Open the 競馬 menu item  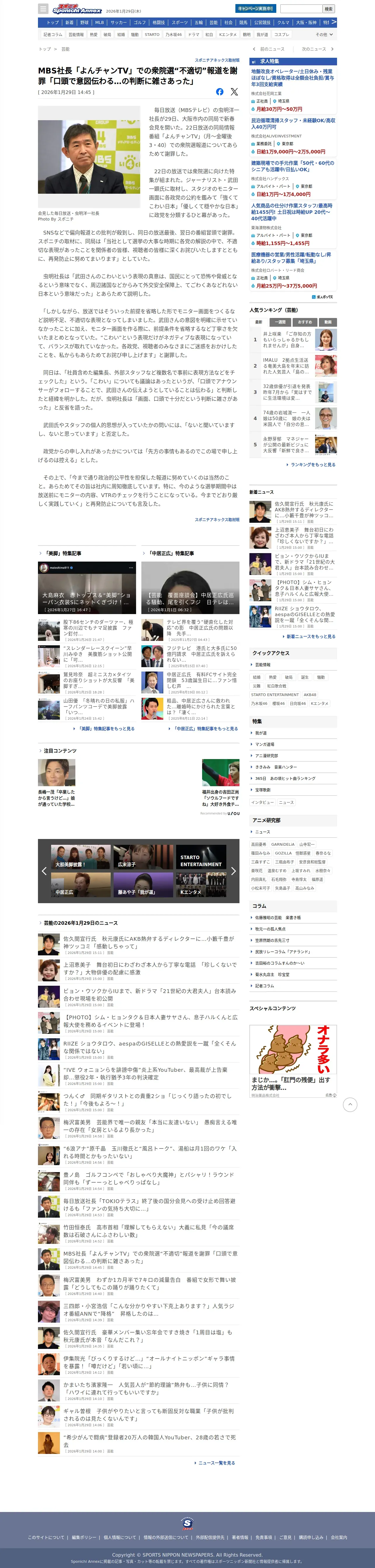coord(243,22)
